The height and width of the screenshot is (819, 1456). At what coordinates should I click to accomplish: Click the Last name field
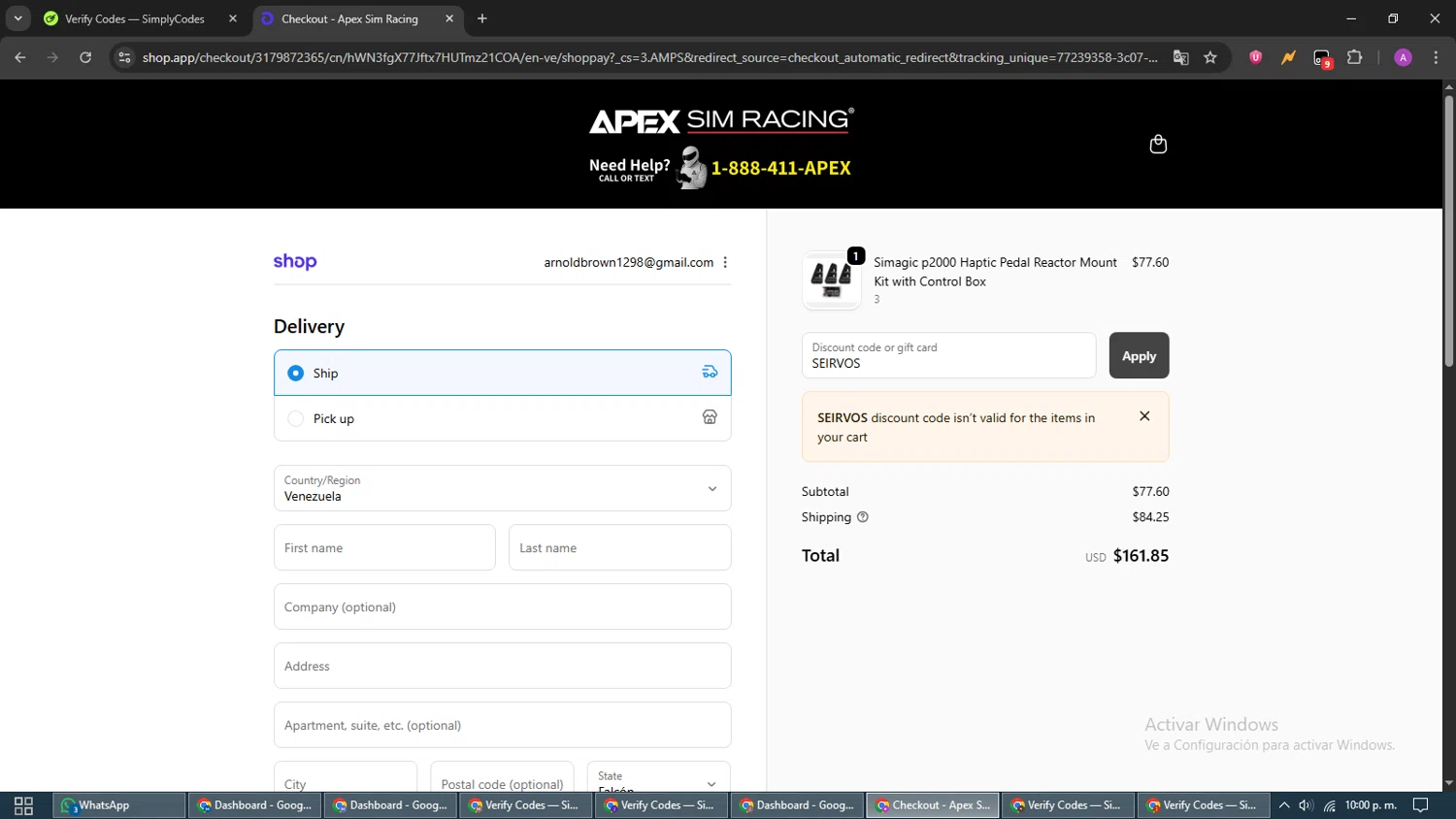[x=619, y=547]
